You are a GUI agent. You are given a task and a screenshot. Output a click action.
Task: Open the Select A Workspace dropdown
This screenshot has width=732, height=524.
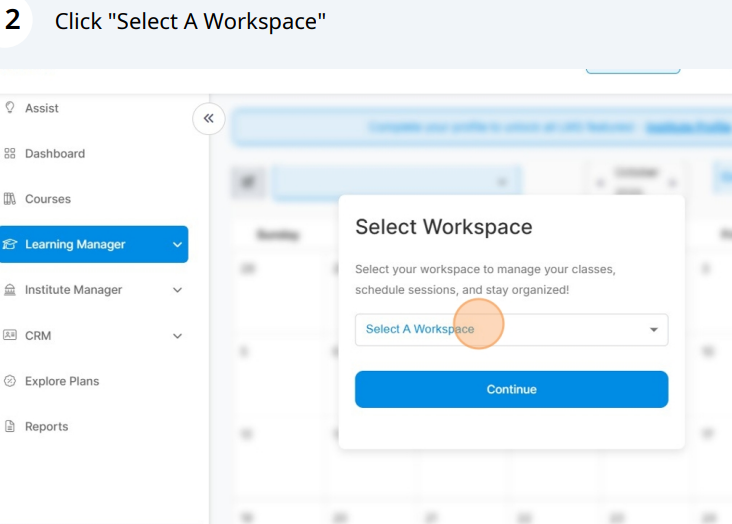click(x=500, y=329)
